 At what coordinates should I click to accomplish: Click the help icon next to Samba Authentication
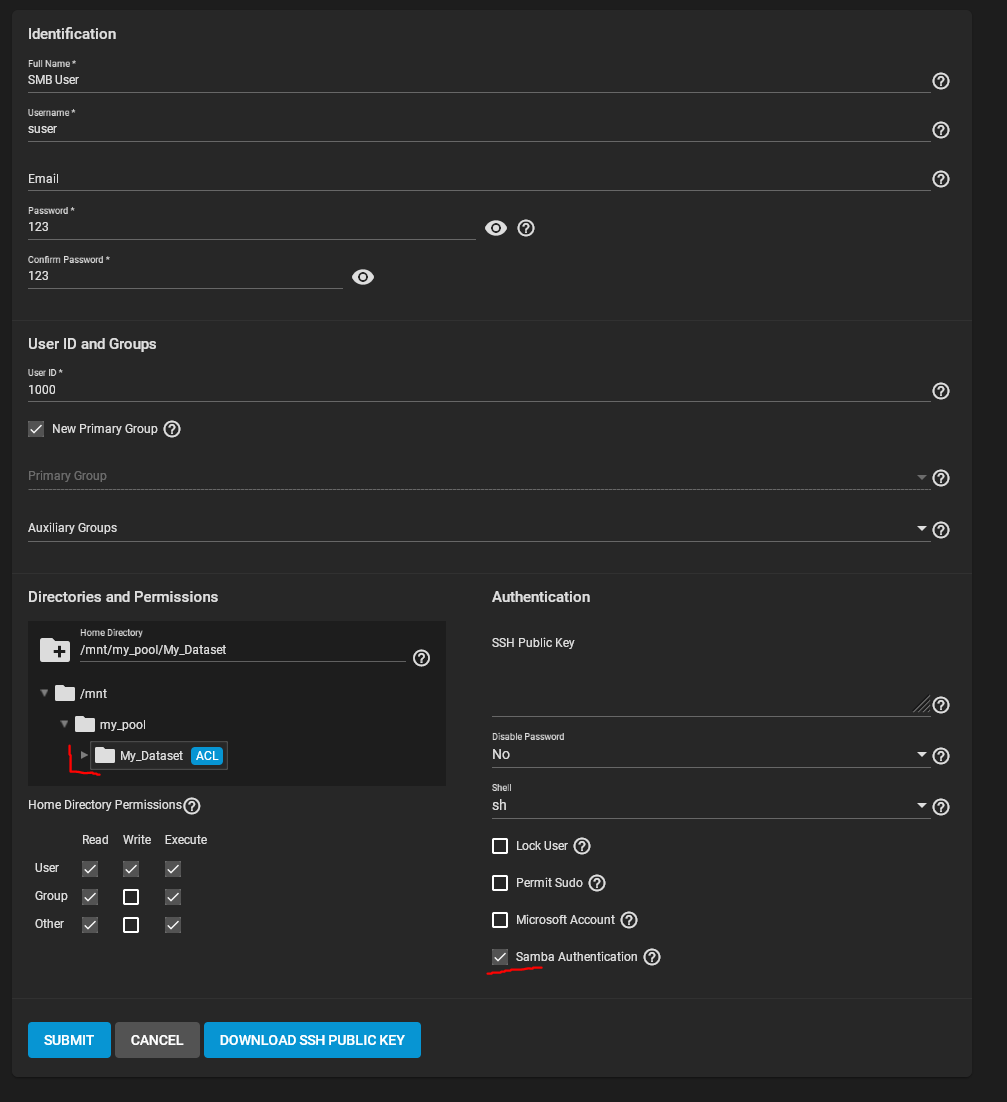coord(652,957)
